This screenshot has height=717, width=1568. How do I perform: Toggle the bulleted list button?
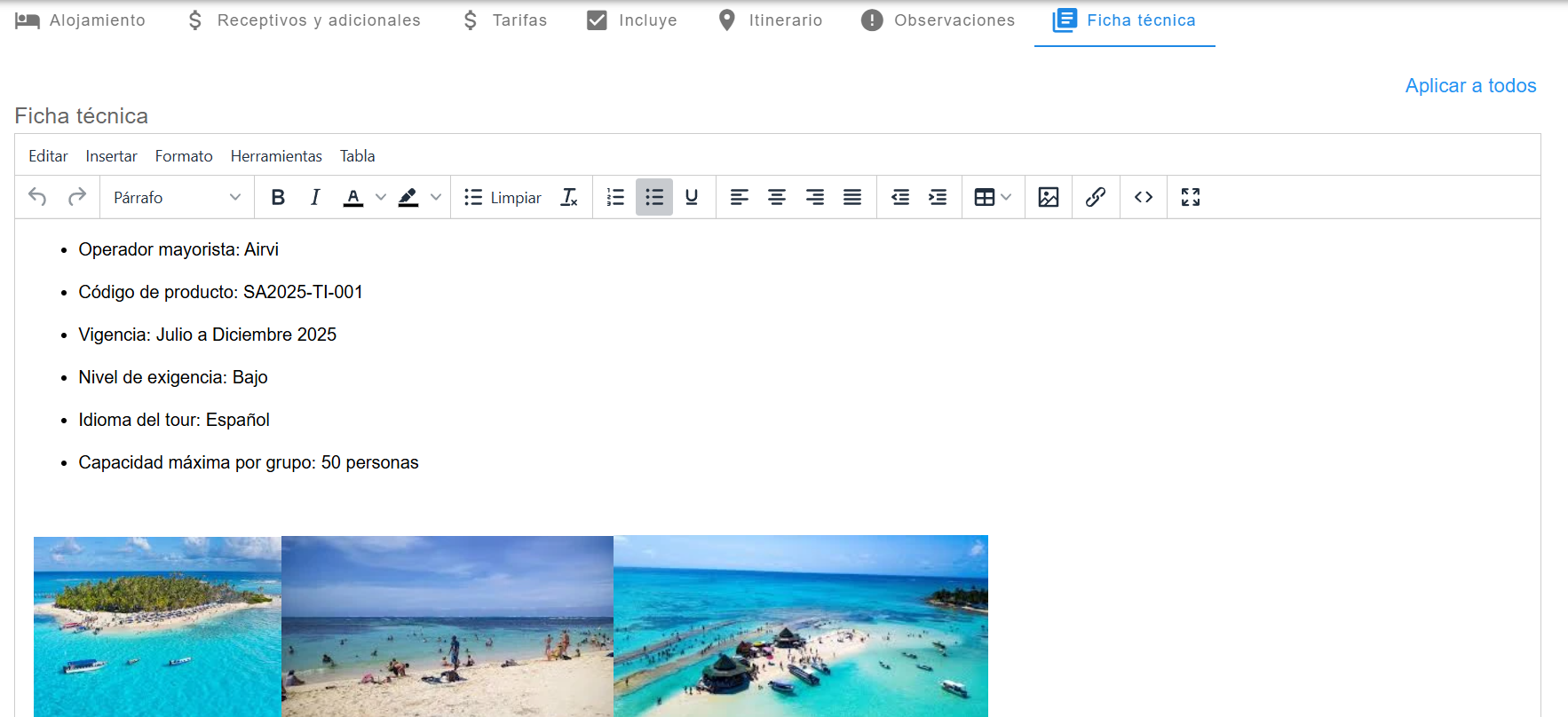click(654, 197)
